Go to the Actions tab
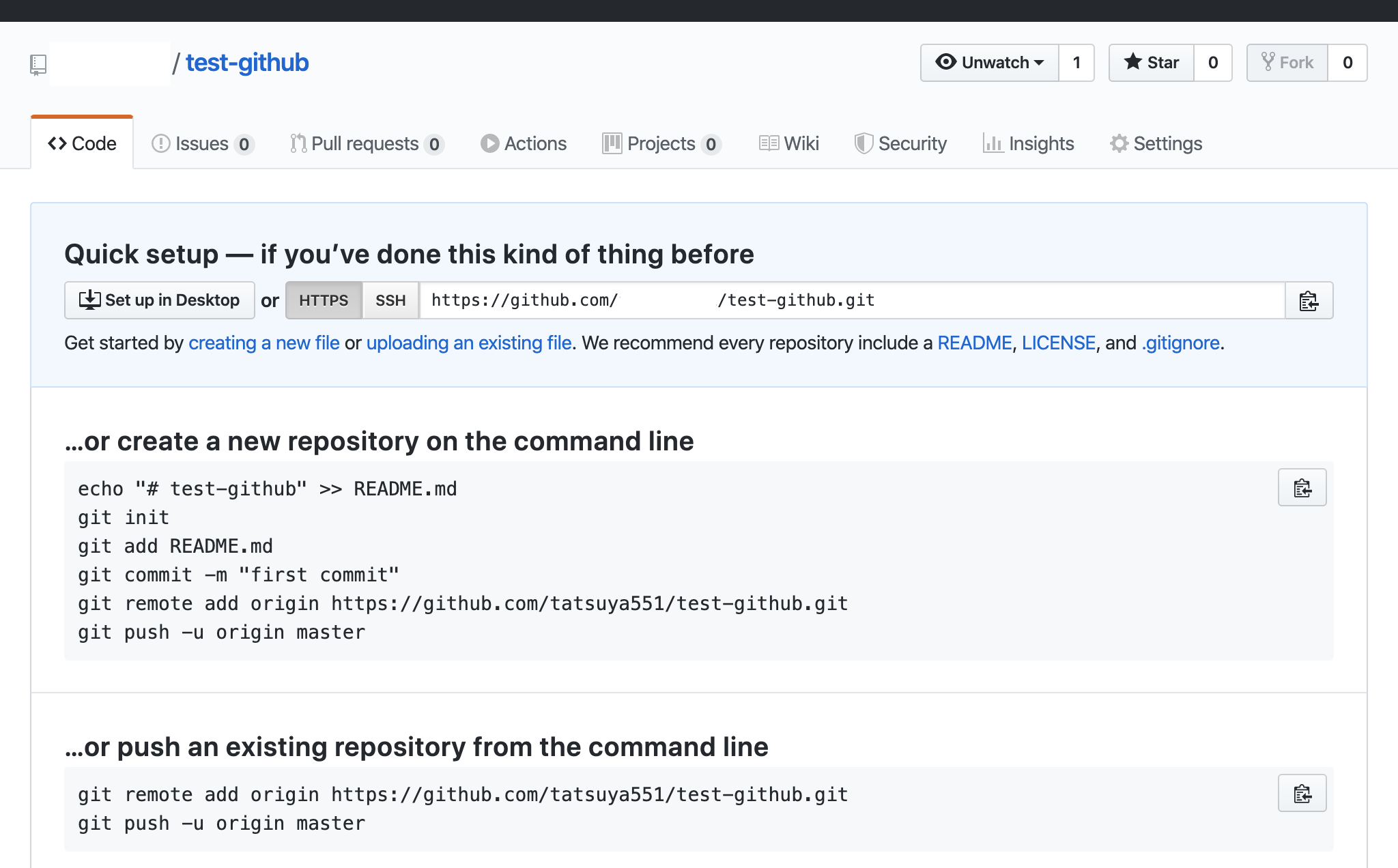 [524, 143]
